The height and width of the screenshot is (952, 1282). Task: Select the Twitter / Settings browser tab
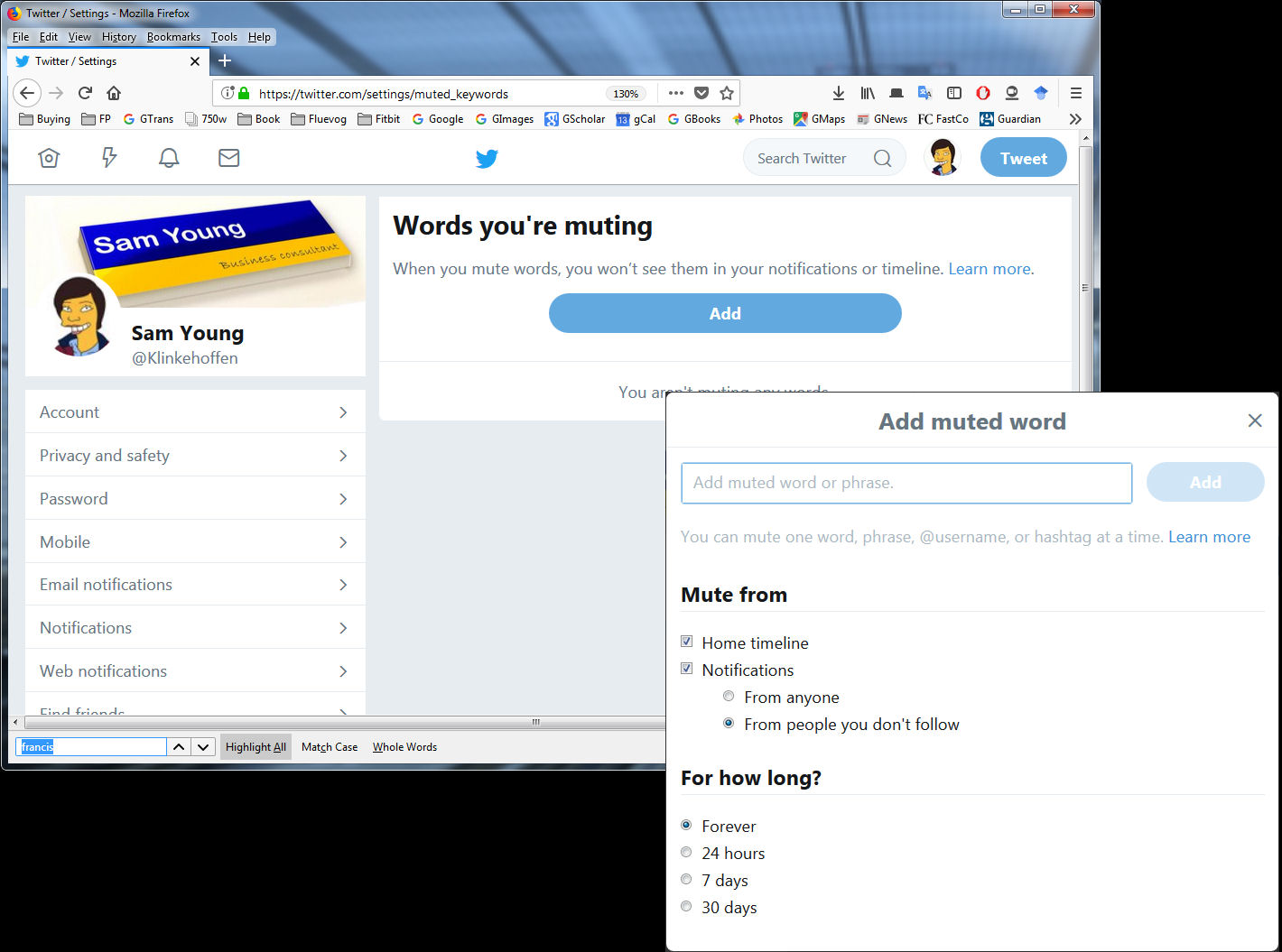pos(75,61)
